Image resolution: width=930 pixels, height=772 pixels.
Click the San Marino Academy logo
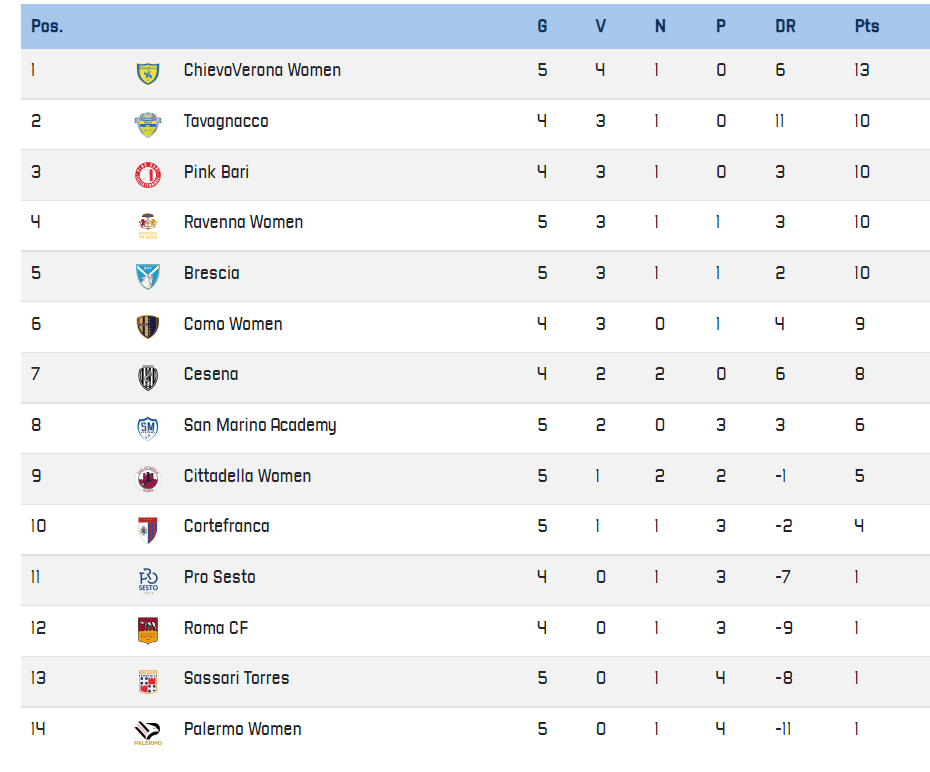click(x=147, y=427)
